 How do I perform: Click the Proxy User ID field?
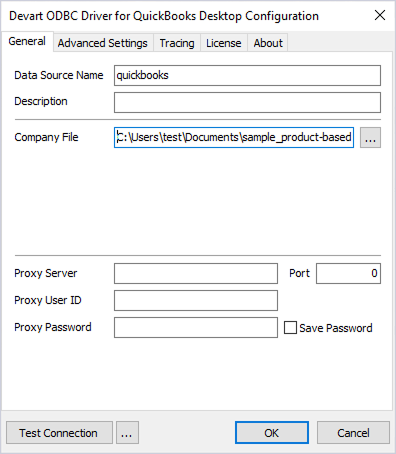196,300
